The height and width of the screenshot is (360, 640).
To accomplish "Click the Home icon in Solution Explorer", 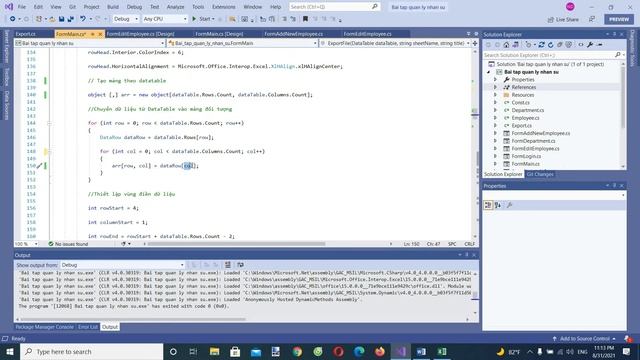I will [506, 44].
